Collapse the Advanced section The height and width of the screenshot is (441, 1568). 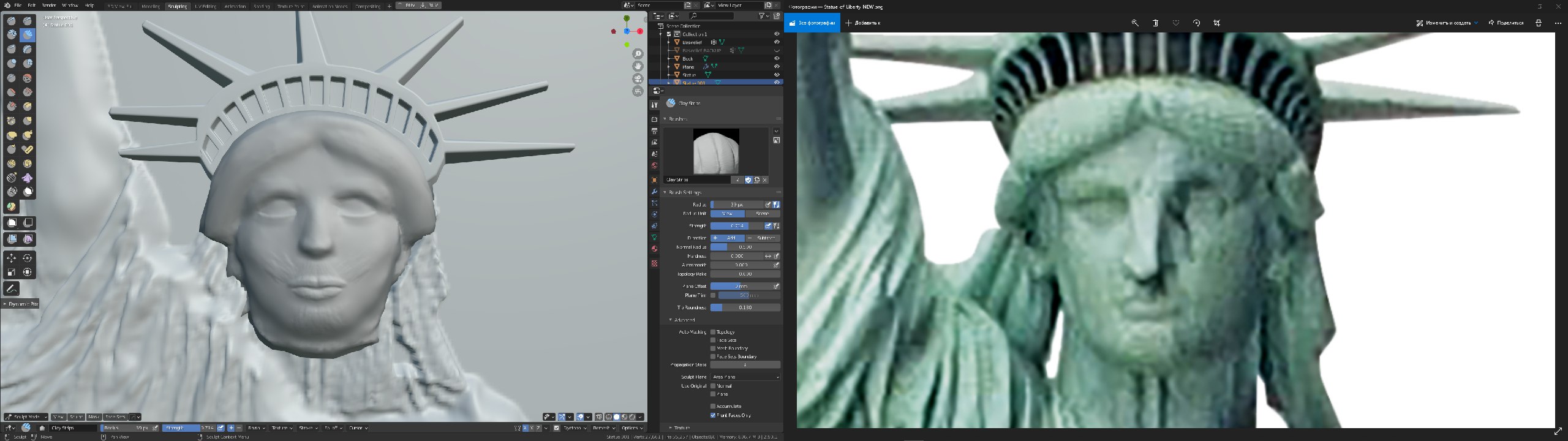point(671,320)
